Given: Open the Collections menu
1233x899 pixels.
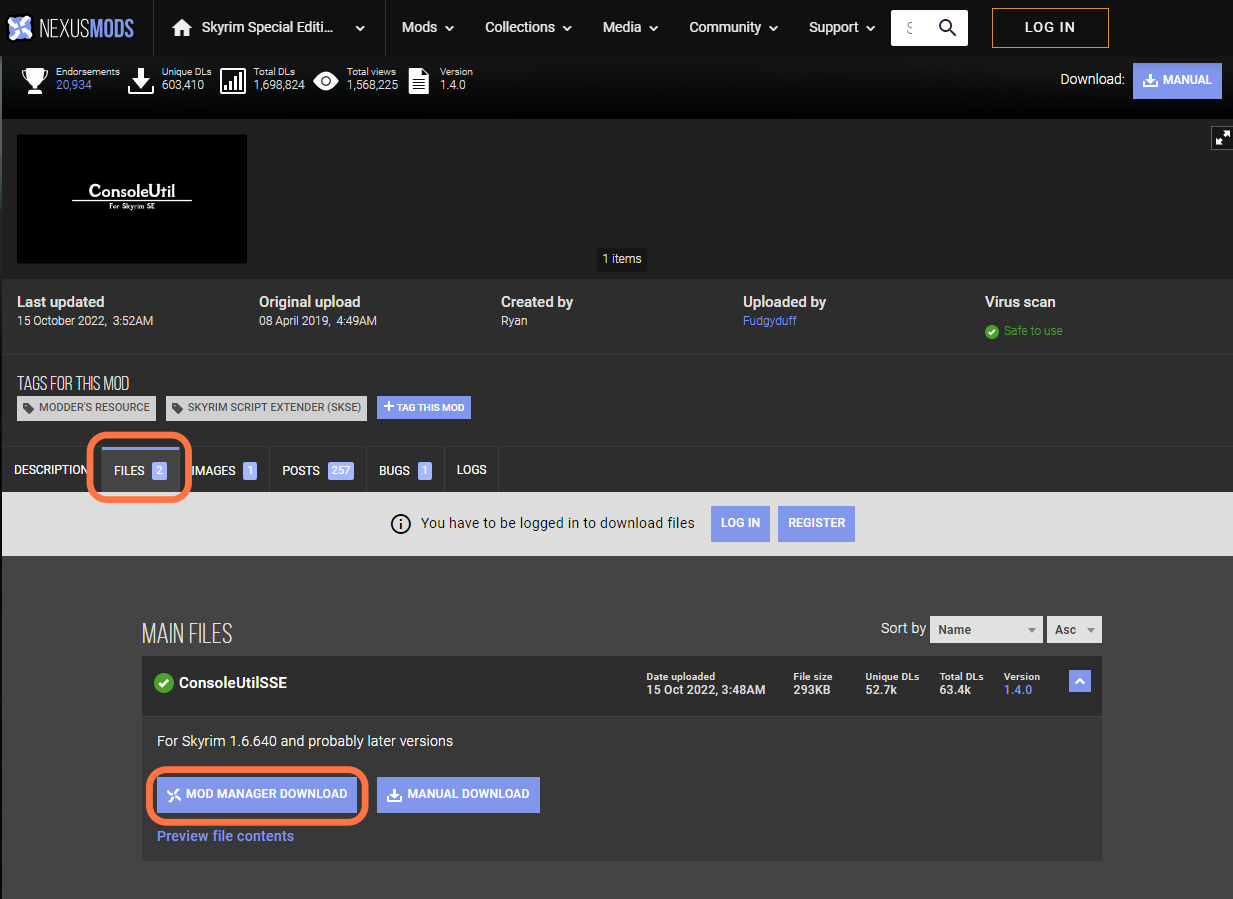Looking at the screenshot, I should (x=528, y=28).
